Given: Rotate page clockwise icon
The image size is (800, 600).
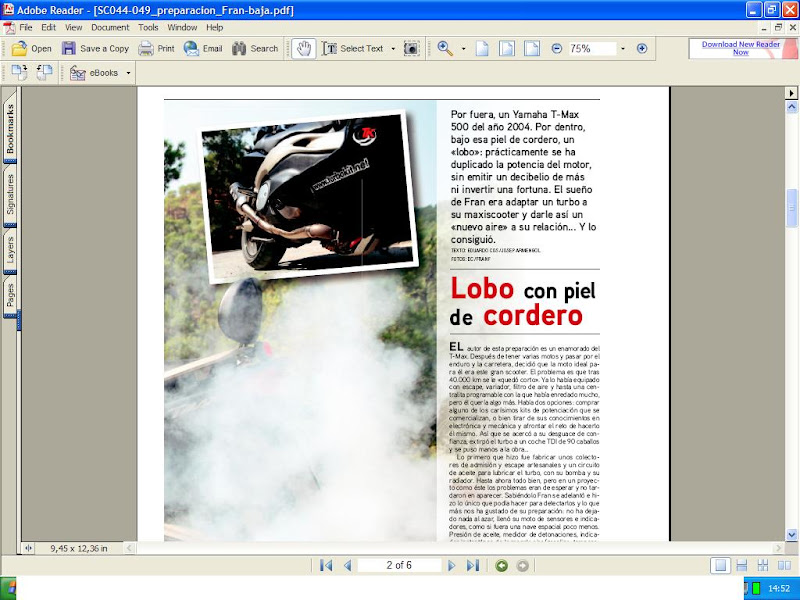Looking at the screenshot, I should (19, 72).
